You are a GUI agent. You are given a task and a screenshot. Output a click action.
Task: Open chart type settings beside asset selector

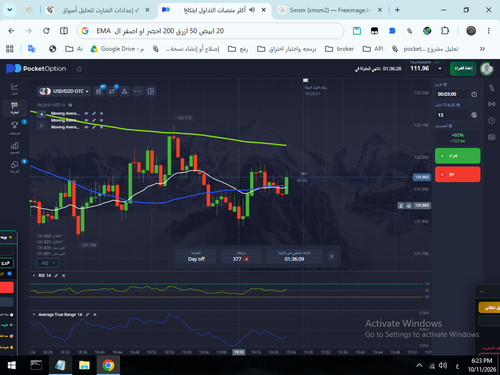tap(99, 91)
